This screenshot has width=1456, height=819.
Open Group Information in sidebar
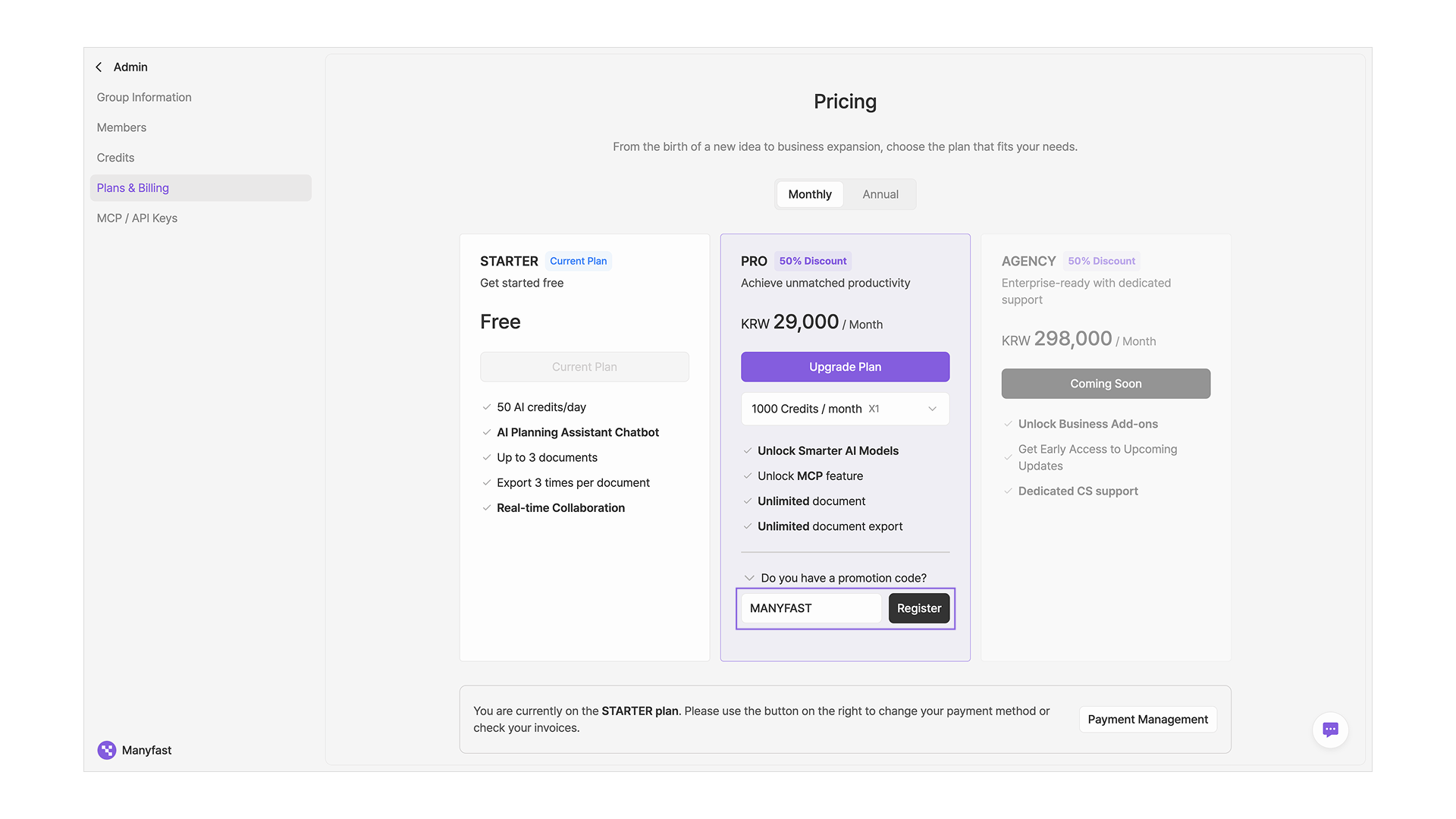pos(144,97)
